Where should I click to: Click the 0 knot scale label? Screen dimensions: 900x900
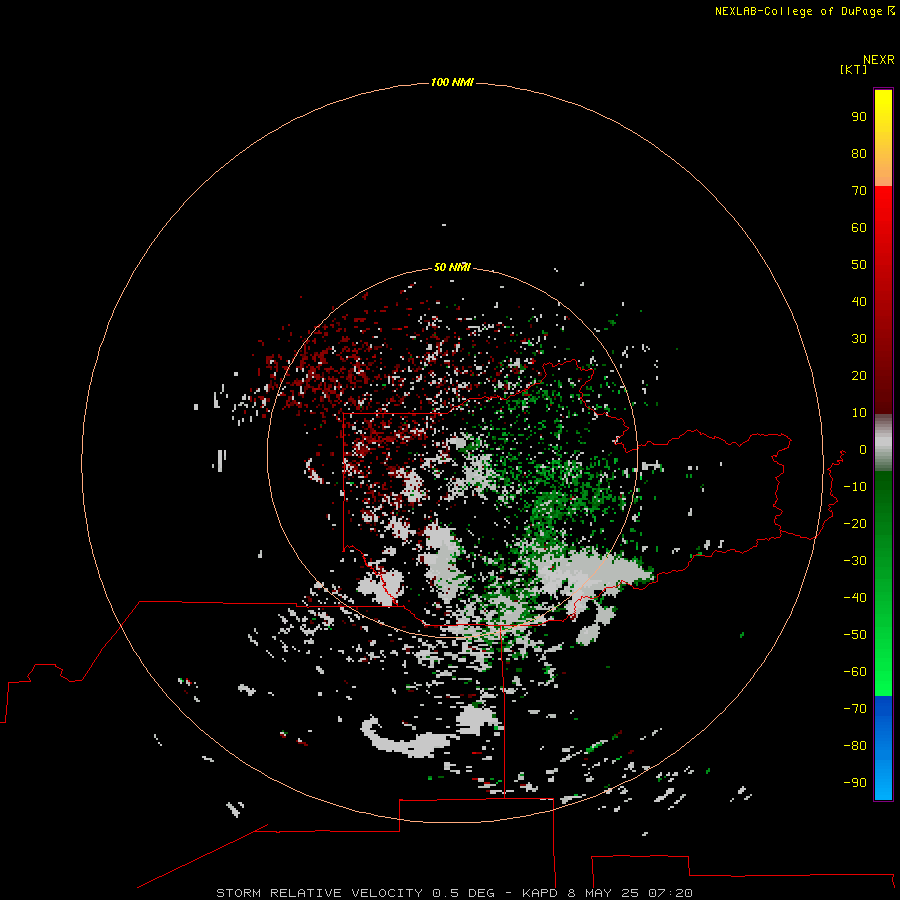pos(863,450)
